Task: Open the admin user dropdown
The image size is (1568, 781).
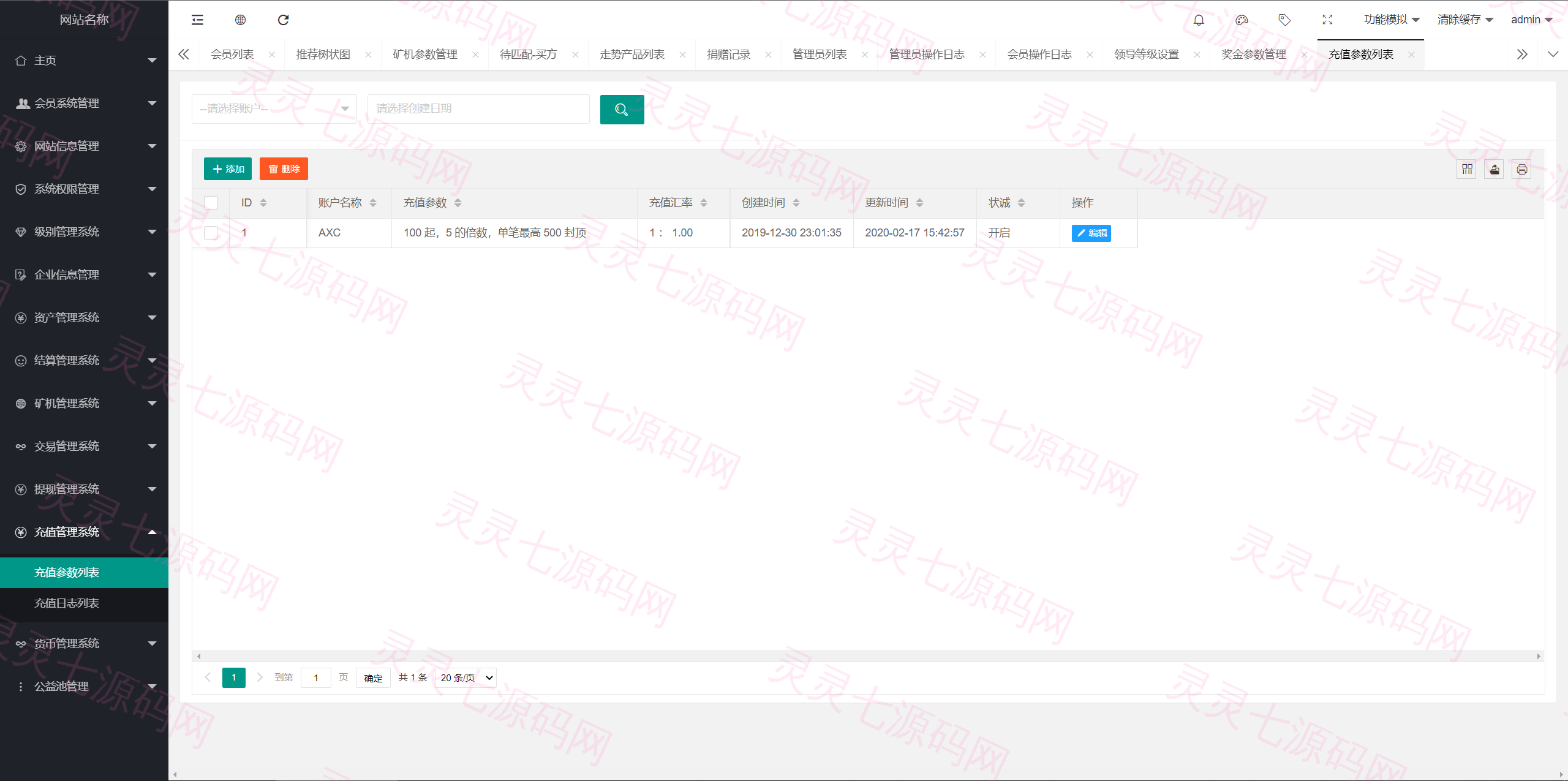Action: pos(1531,20)
